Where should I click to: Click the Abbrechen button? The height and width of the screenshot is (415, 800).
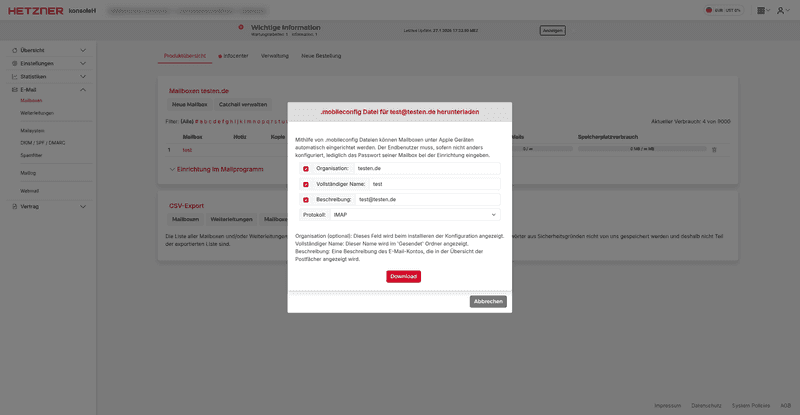click(x=488, y=301)
